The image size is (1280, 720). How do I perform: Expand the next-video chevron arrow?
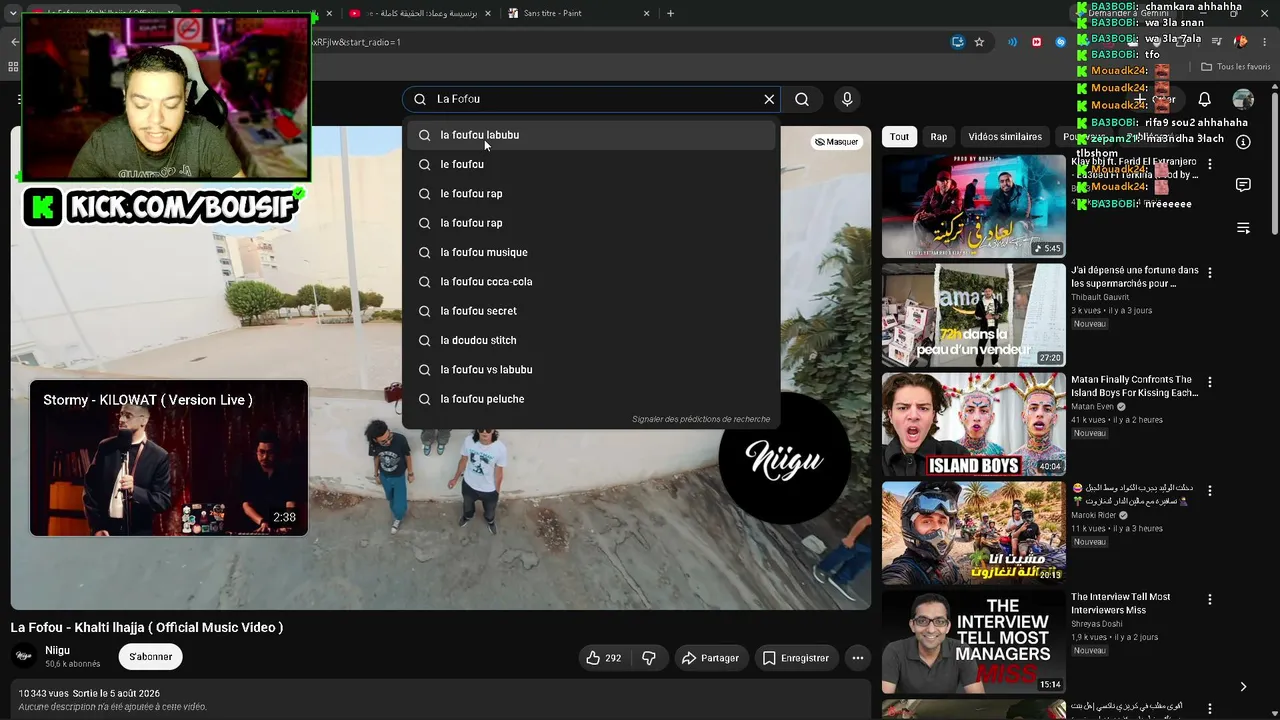click(1243, 687)
